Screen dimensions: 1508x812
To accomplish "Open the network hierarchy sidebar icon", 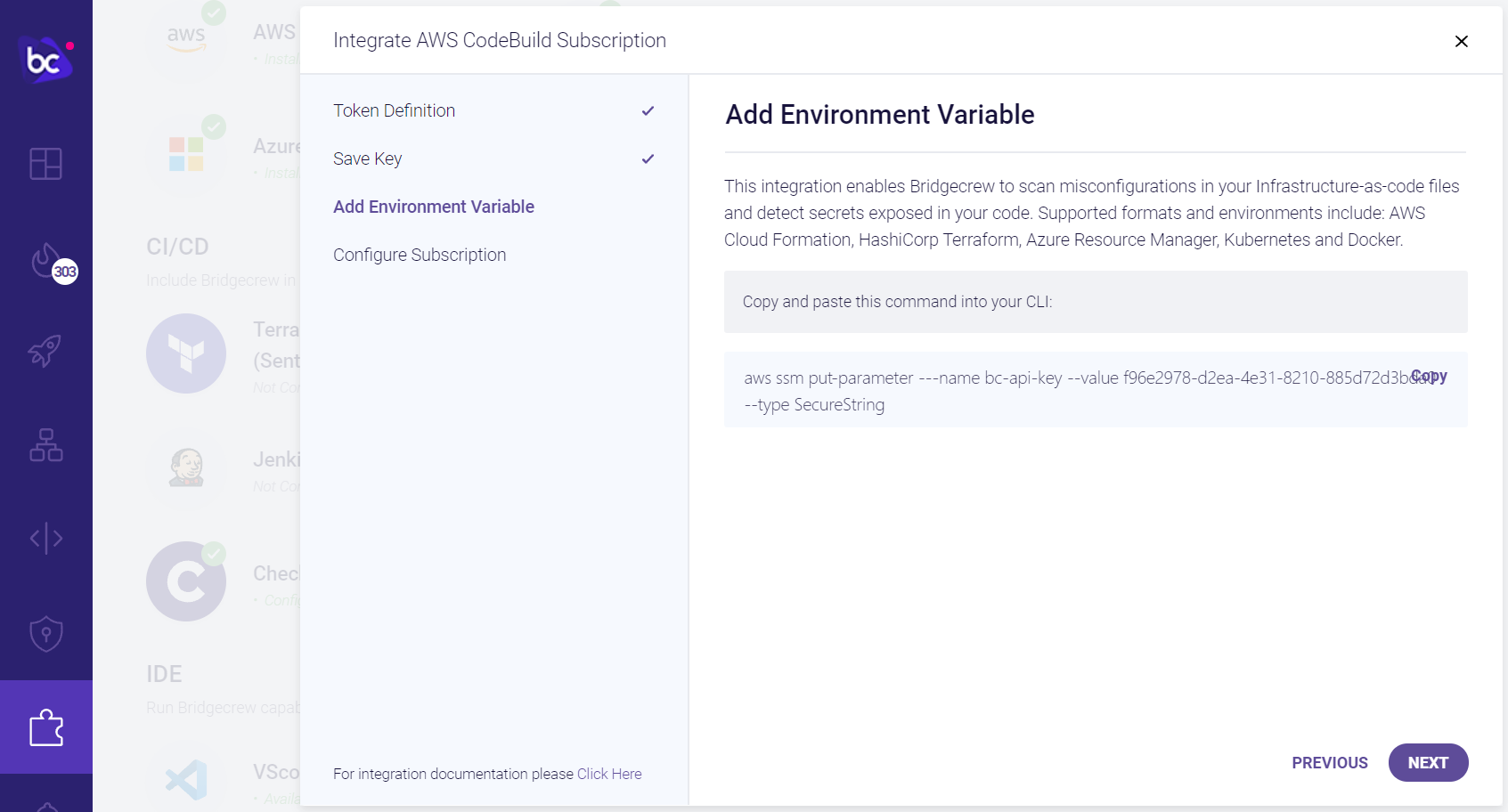I will (x=45, y=444).
